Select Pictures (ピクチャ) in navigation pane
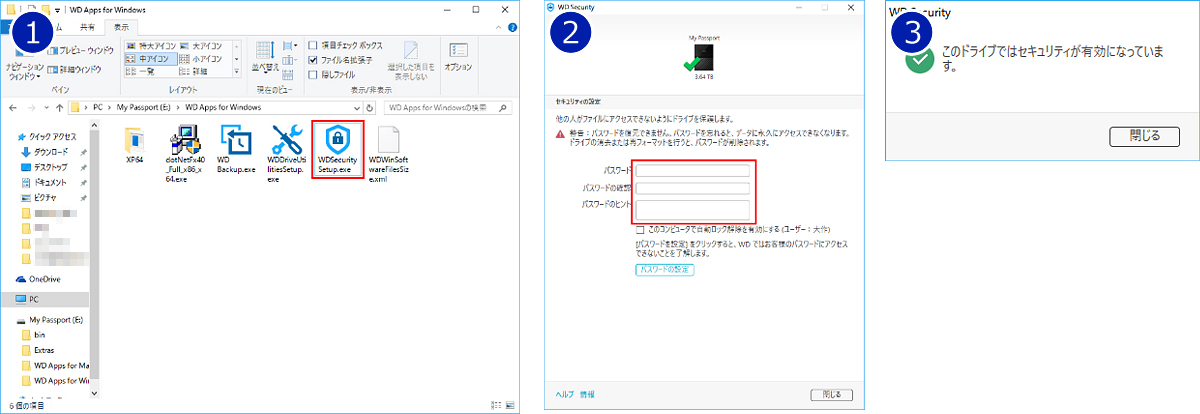This screenshot has width=1200, height=414. click(39, 198)
